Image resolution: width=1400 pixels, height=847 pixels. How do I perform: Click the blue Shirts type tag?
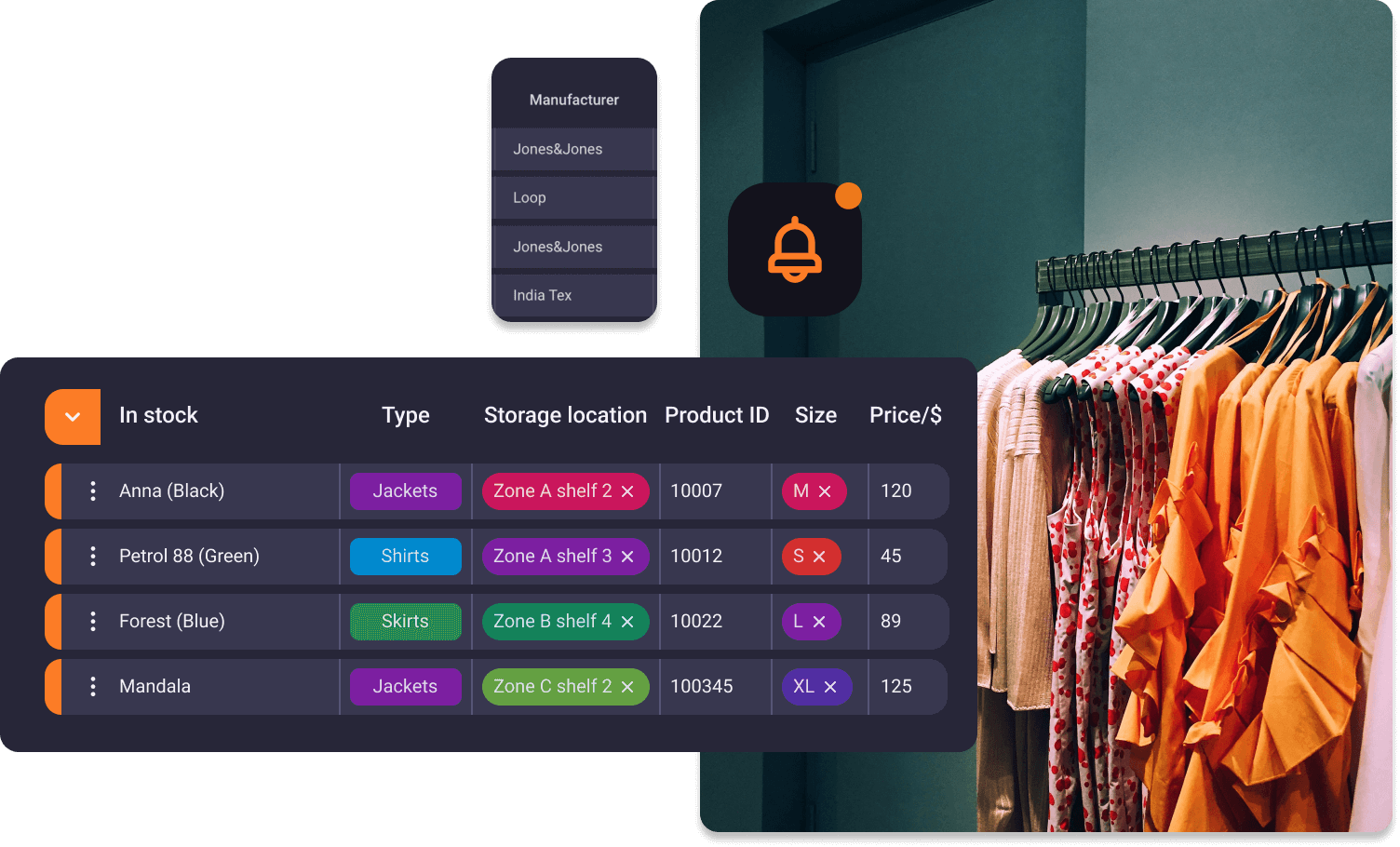[x=405, y=557]
